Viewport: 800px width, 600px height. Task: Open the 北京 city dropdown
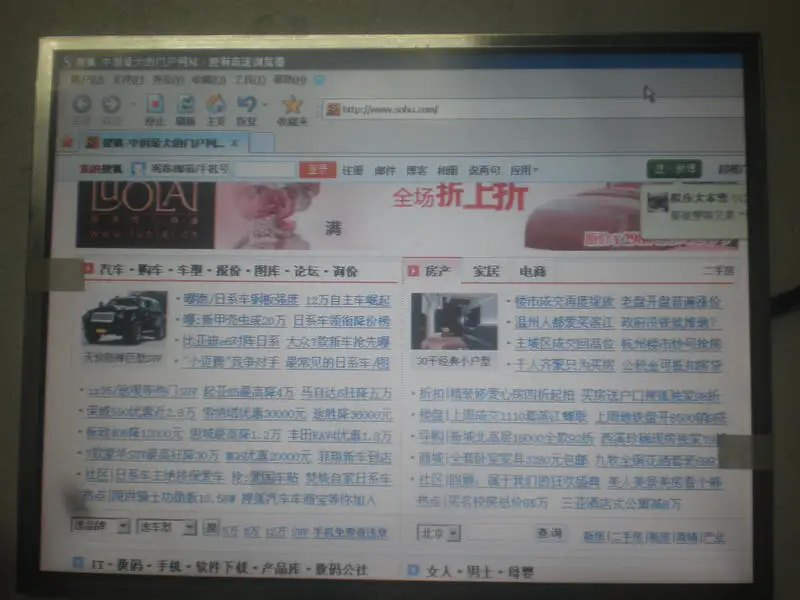(439, 534)
